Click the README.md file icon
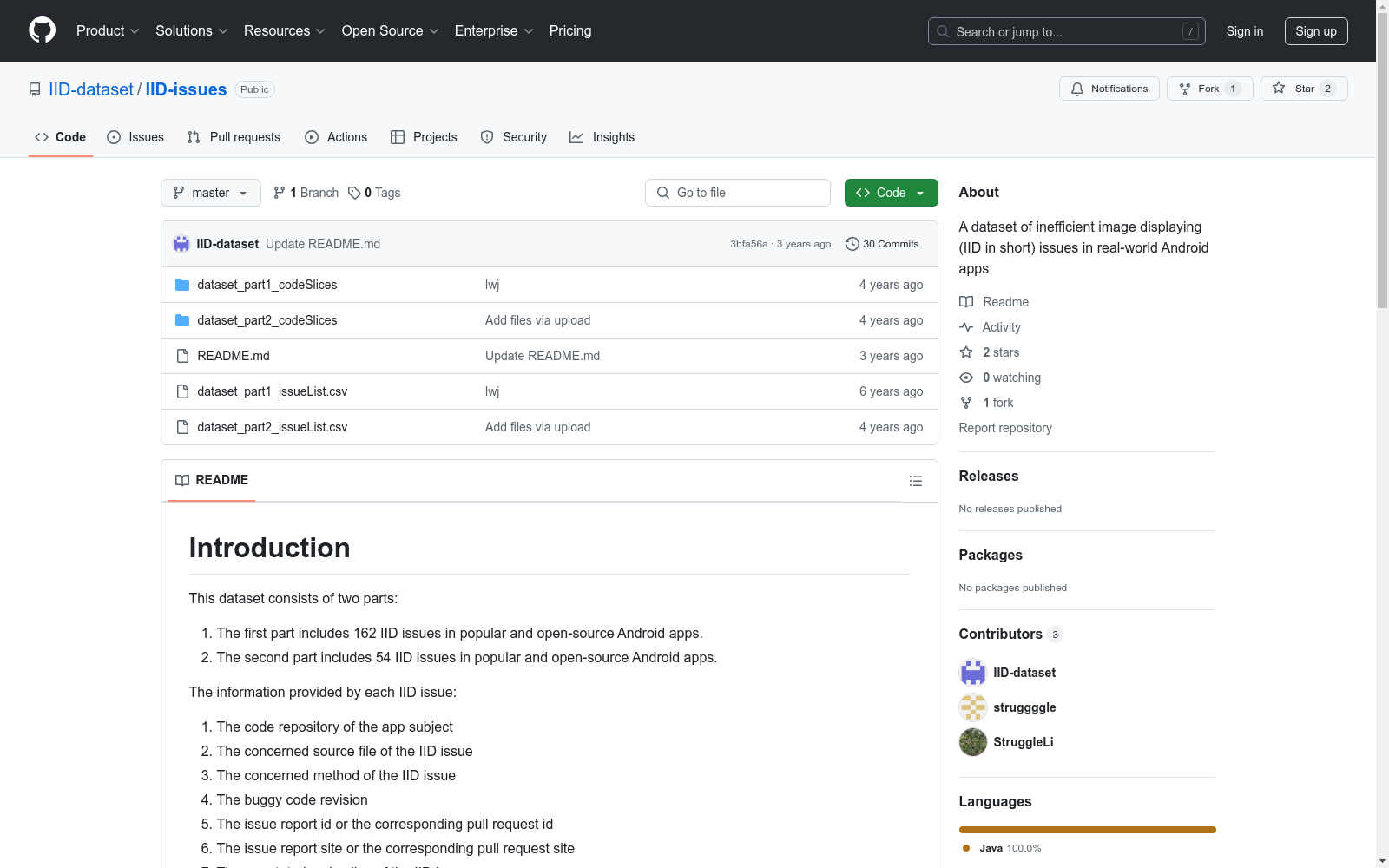The width and height of the screenshot is (1389, 868). 182,356
